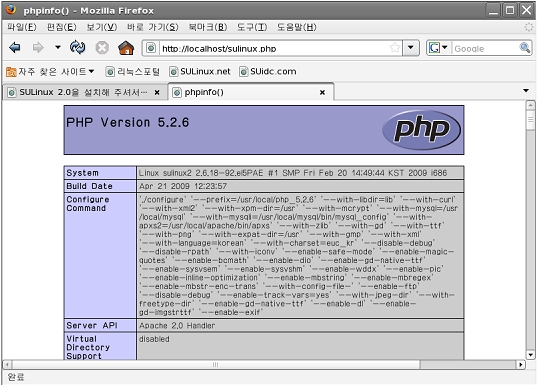Click the Stop loading icon
Screen dimensions: 537x386
(x=102, y=48)
